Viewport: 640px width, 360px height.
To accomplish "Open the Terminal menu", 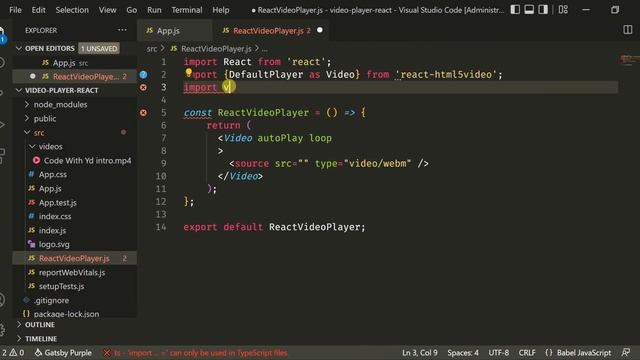I will (x=187, y=10).
